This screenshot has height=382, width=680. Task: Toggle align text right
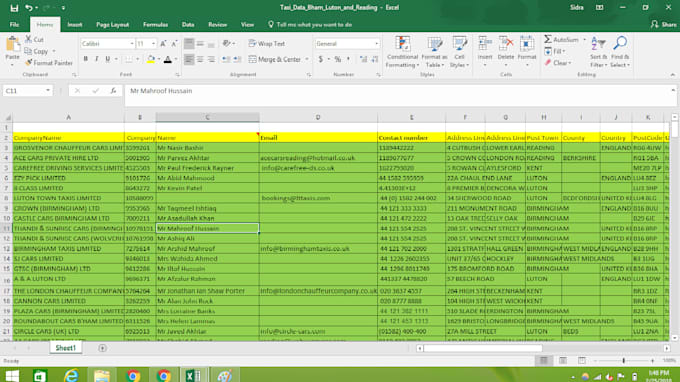tap(211, 59)
